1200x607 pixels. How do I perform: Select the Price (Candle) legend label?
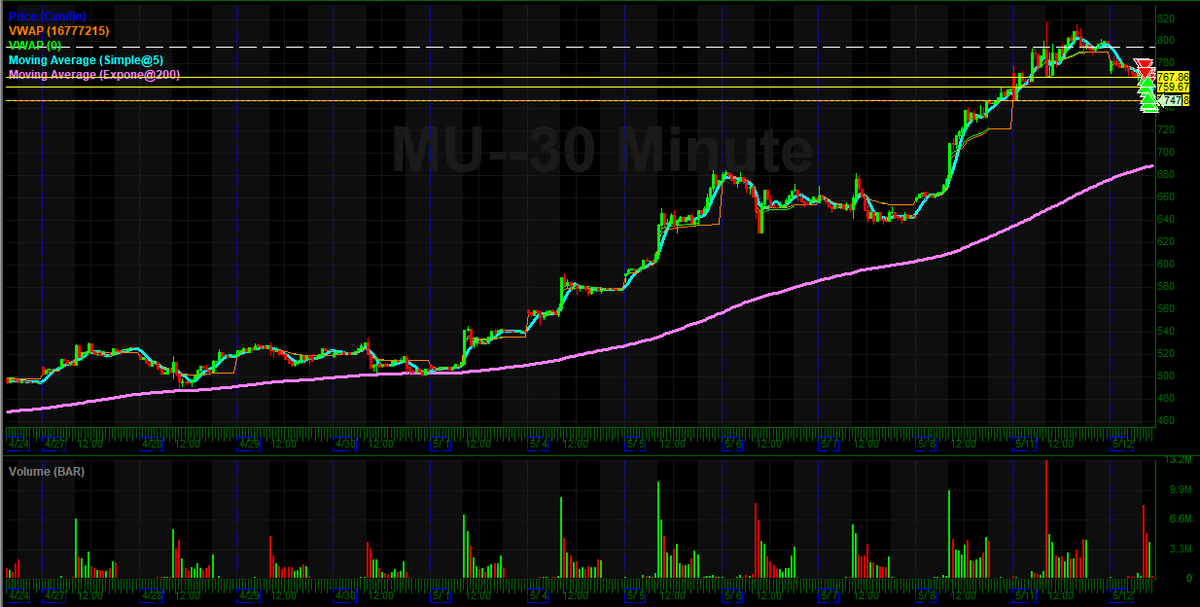coord(47,17)
